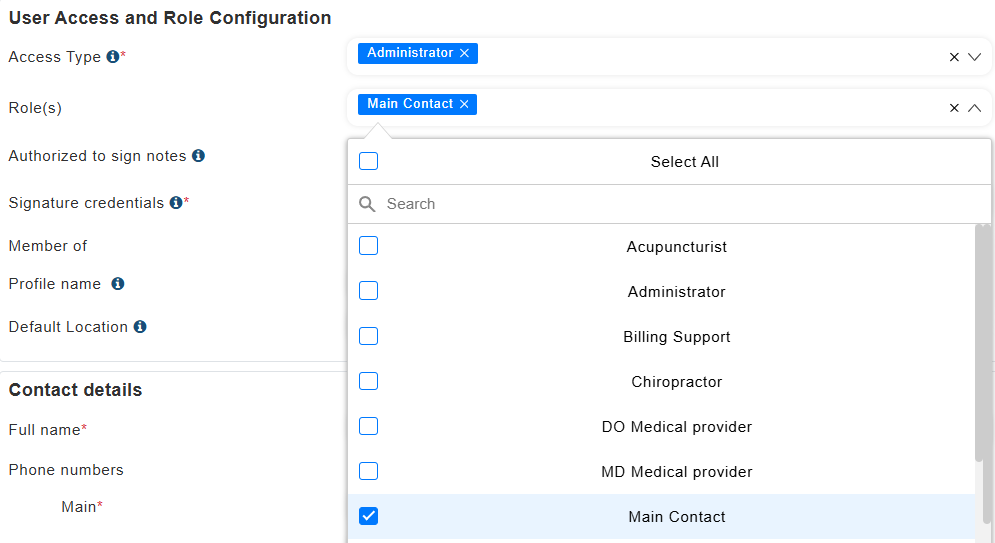Check the Select All checkbox
The height and width of the screenshot is (543, 995).
point(369,162)
